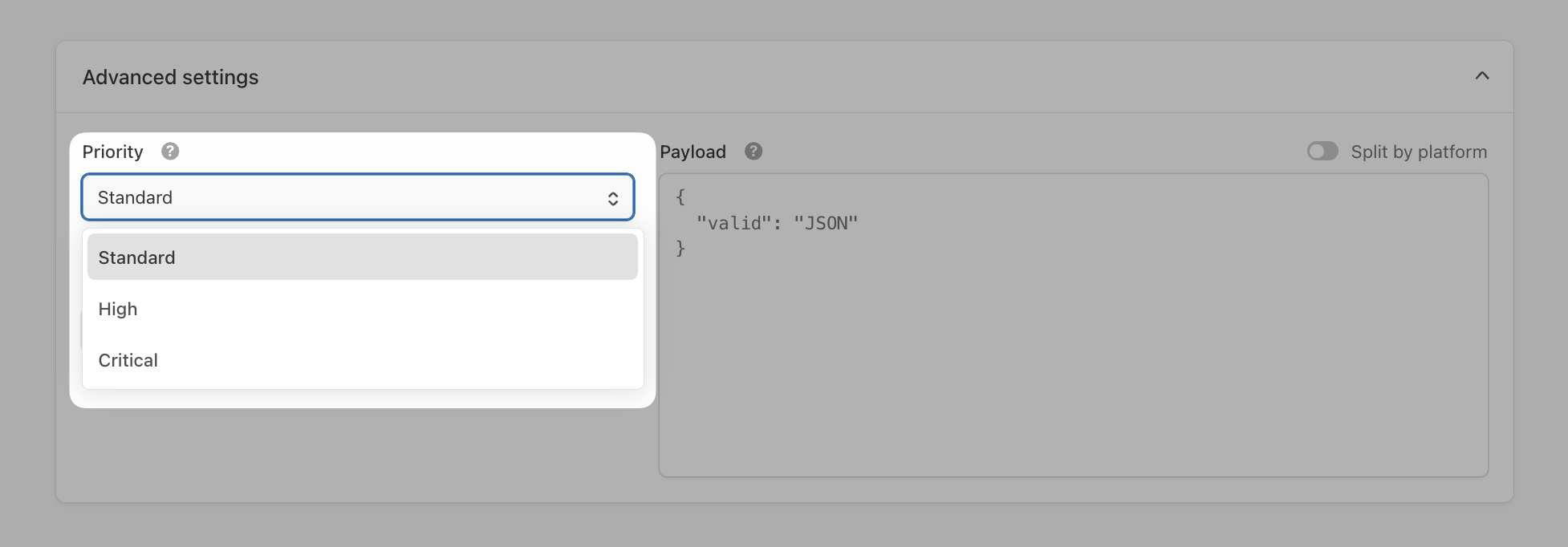Select the Standard option in the list

tap(361, 257)
